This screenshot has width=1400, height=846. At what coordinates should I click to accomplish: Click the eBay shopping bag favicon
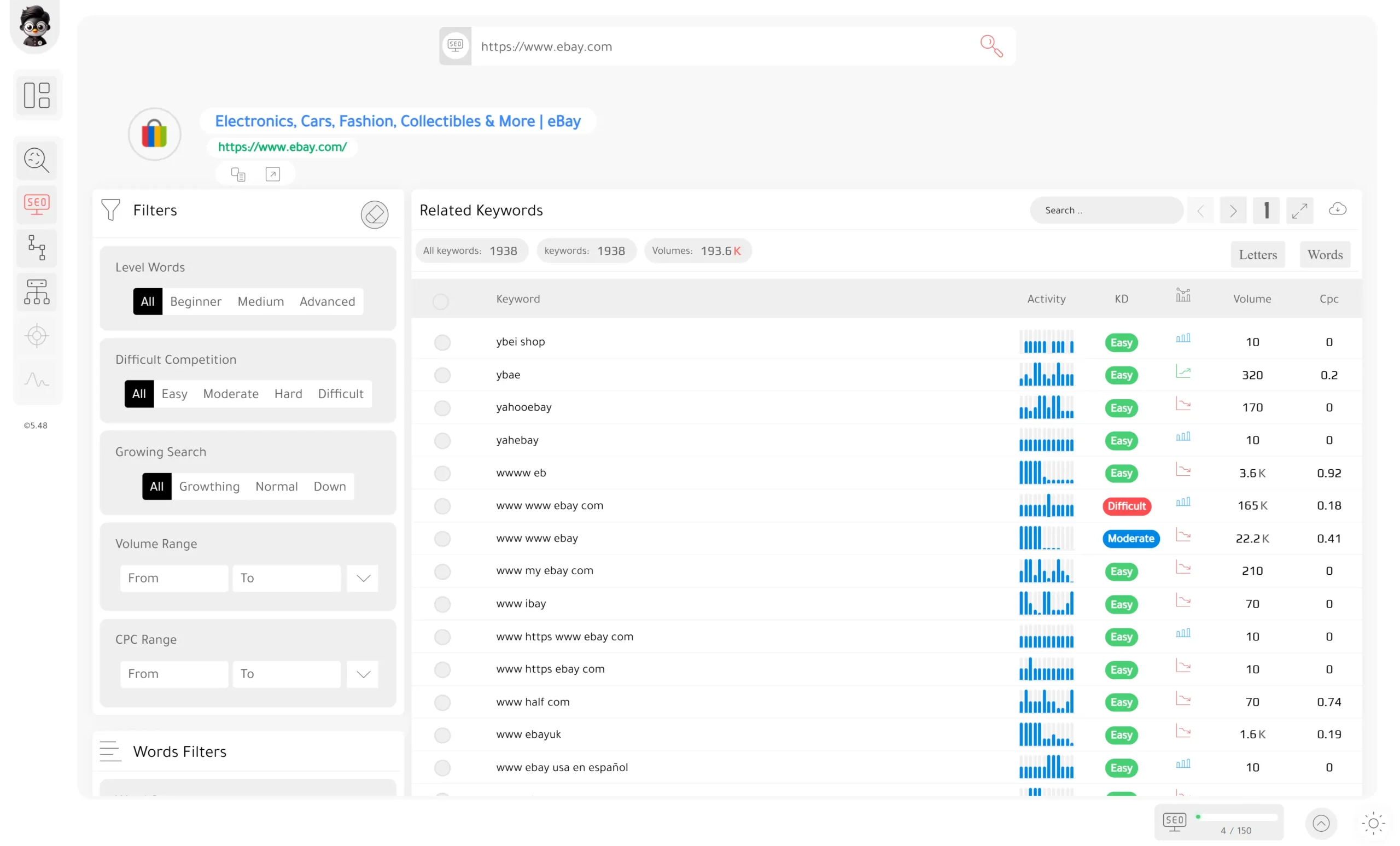(155, 134)
